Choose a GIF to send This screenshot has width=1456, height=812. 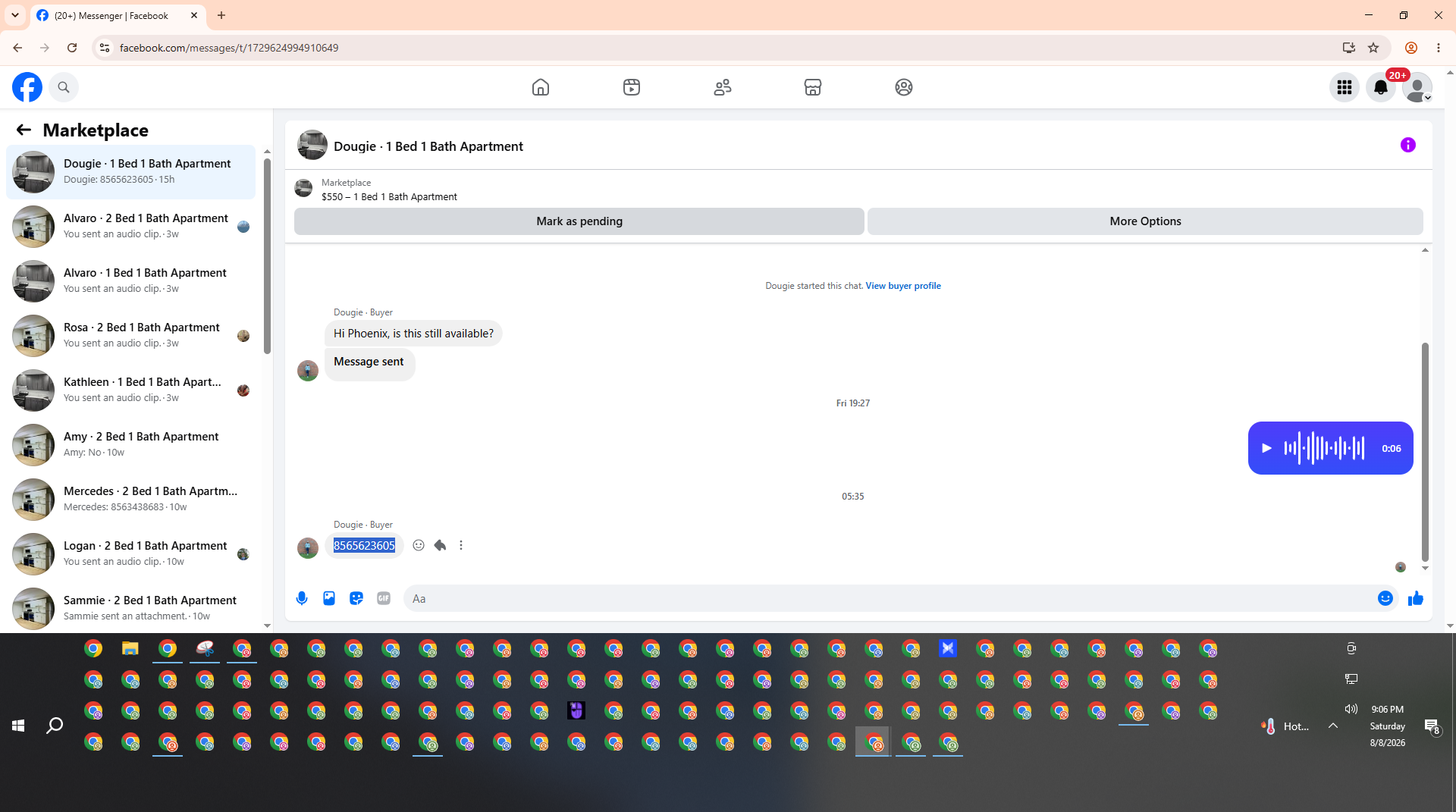384,598
